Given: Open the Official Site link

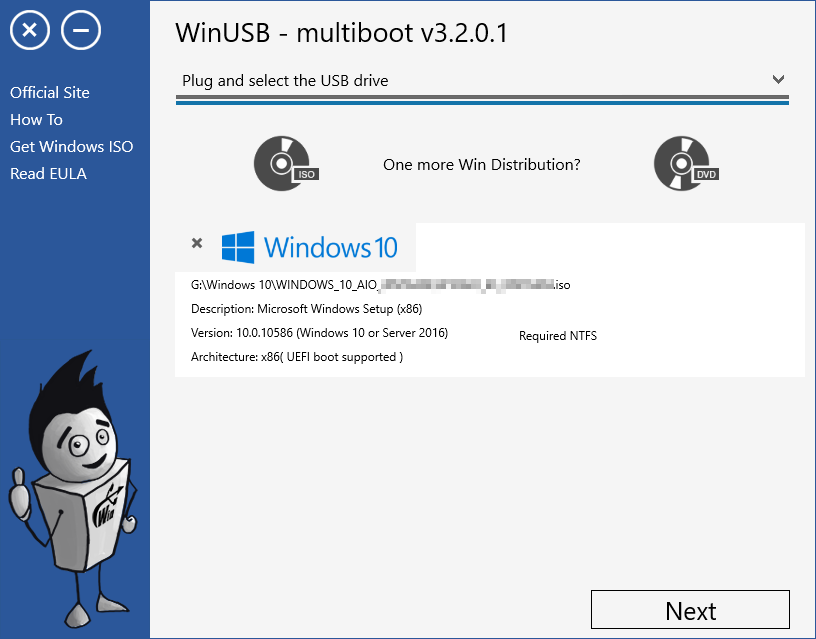Looking at the screenshot, I should 49,92.
